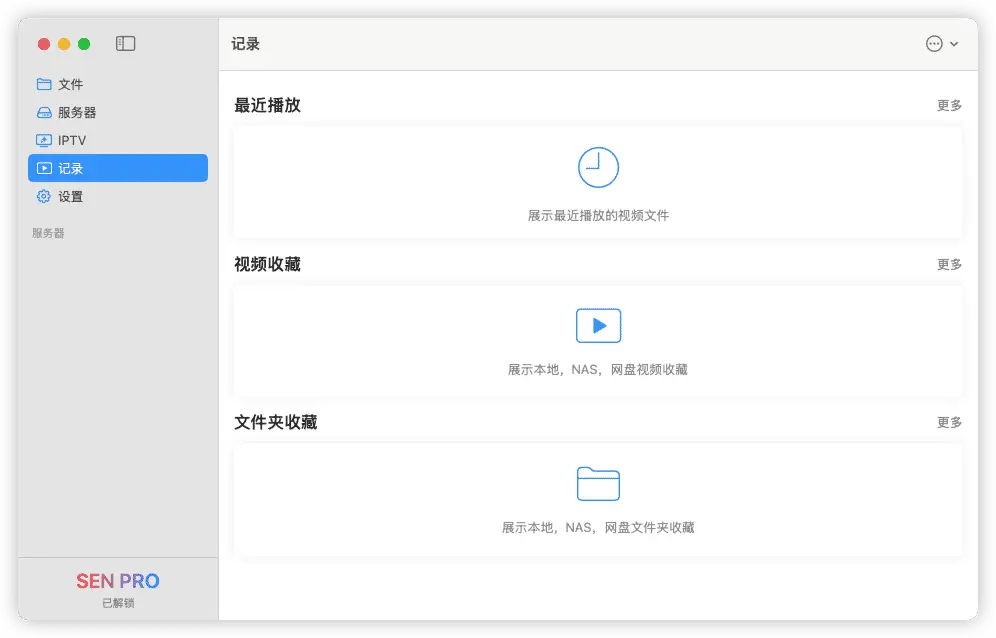
Task: Click the play-record icon beside 记录
Action: click(43, 168)
